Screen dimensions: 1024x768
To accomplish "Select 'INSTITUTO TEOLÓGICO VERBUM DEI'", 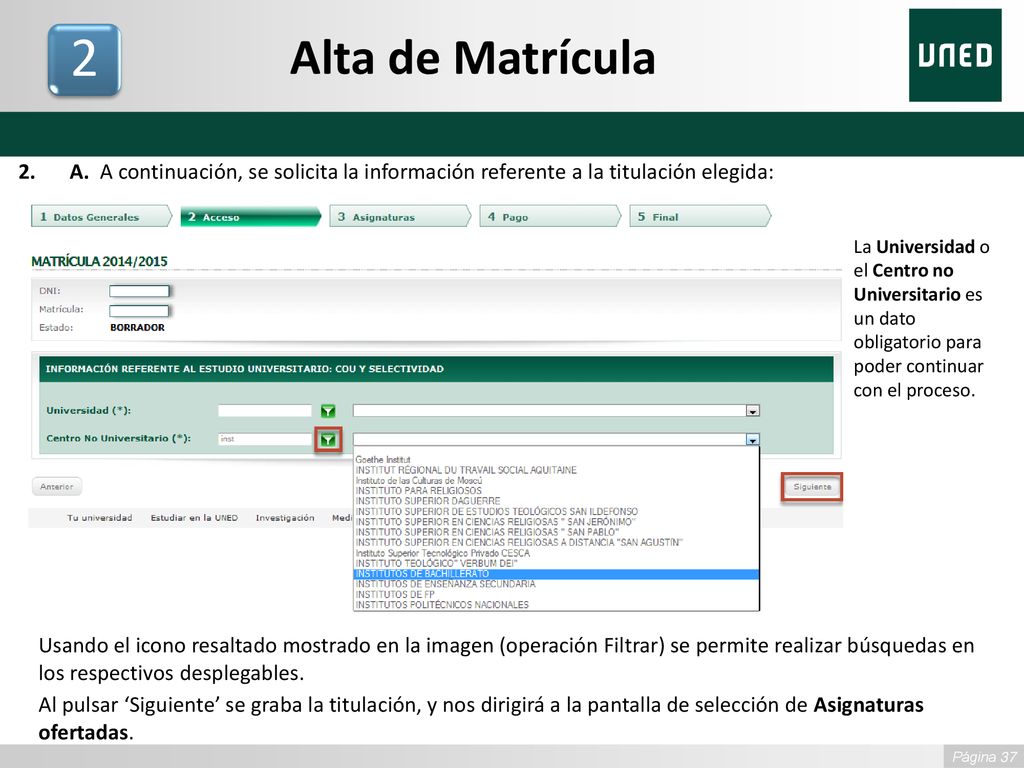I will (556, 564).
